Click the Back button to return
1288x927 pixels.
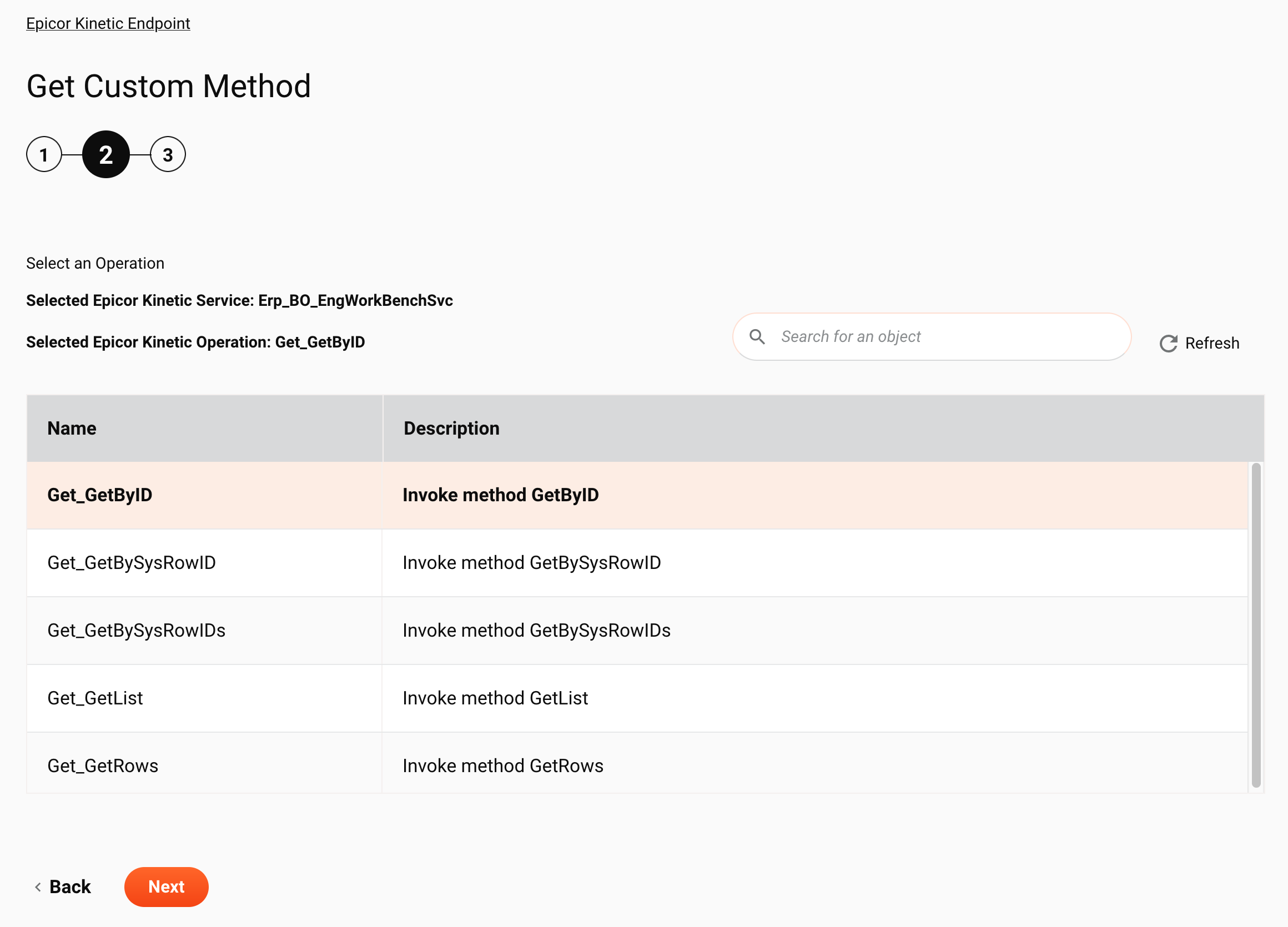[62, 886]
